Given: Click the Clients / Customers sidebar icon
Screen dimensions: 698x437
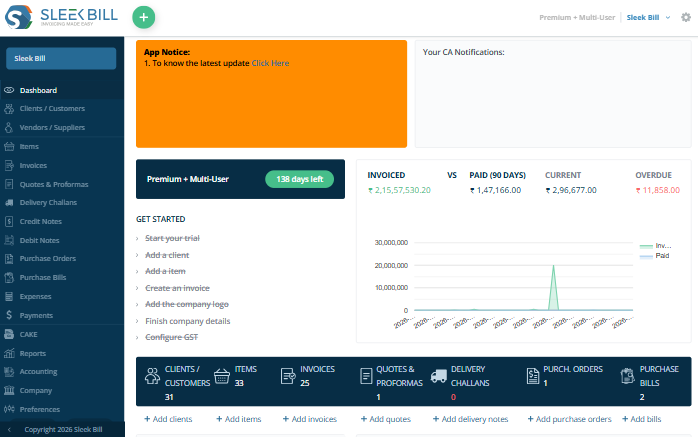Looking at the screenshot, I should pyautogui.click(x=9, y=109).
